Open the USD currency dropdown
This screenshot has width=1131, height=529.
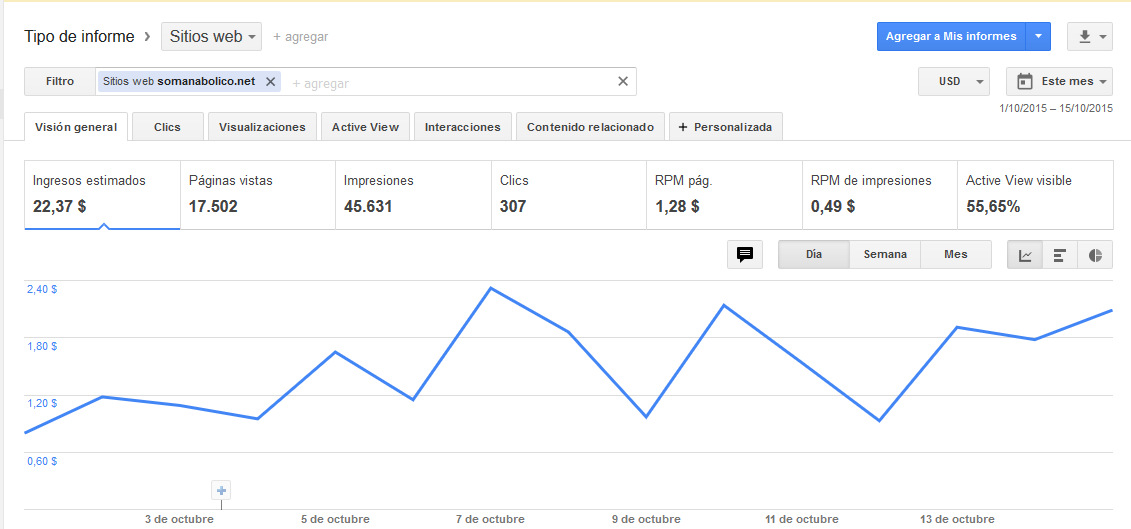(x=954, y=82)
